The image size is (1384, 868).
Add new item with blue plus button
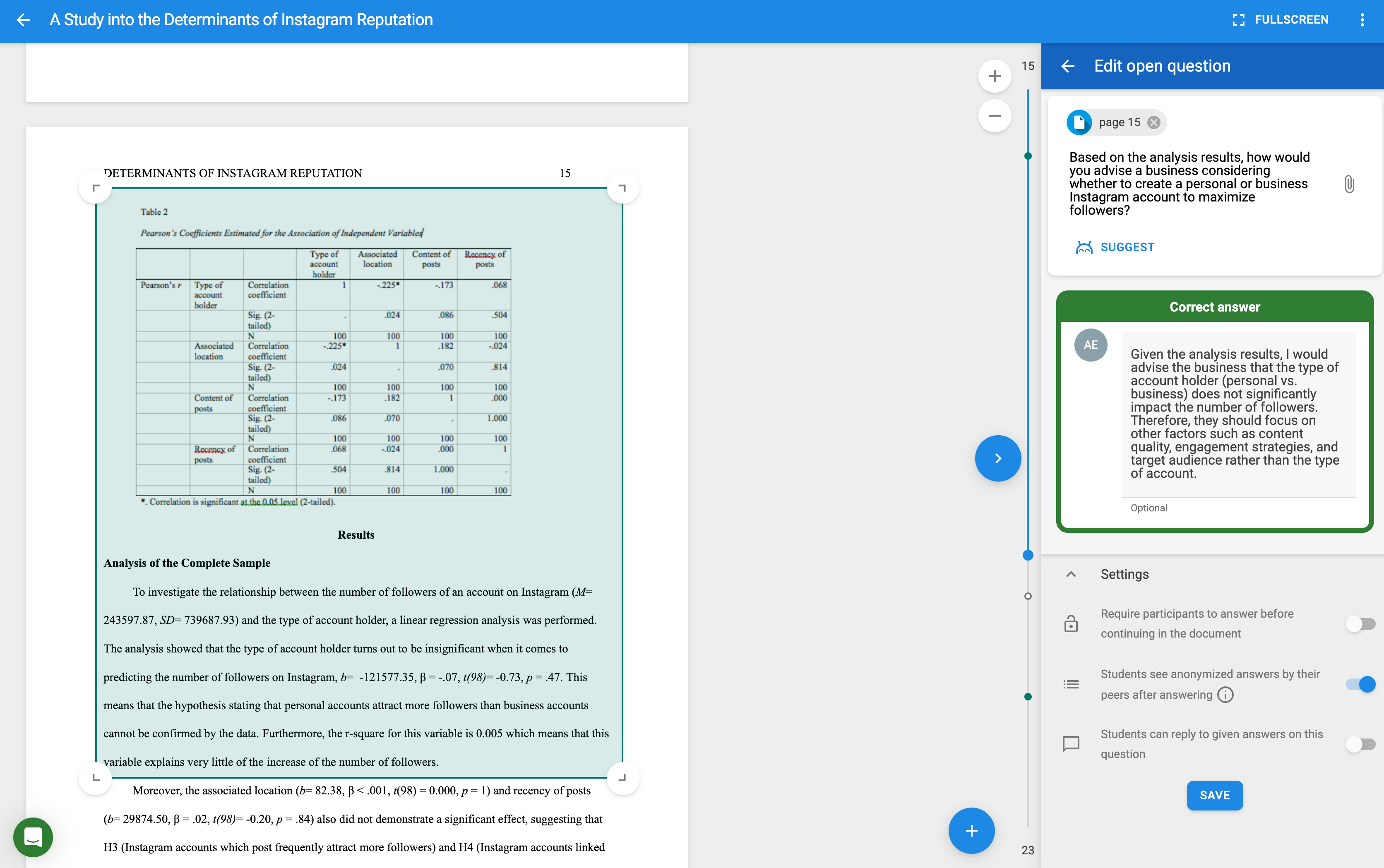coord(971,831)
